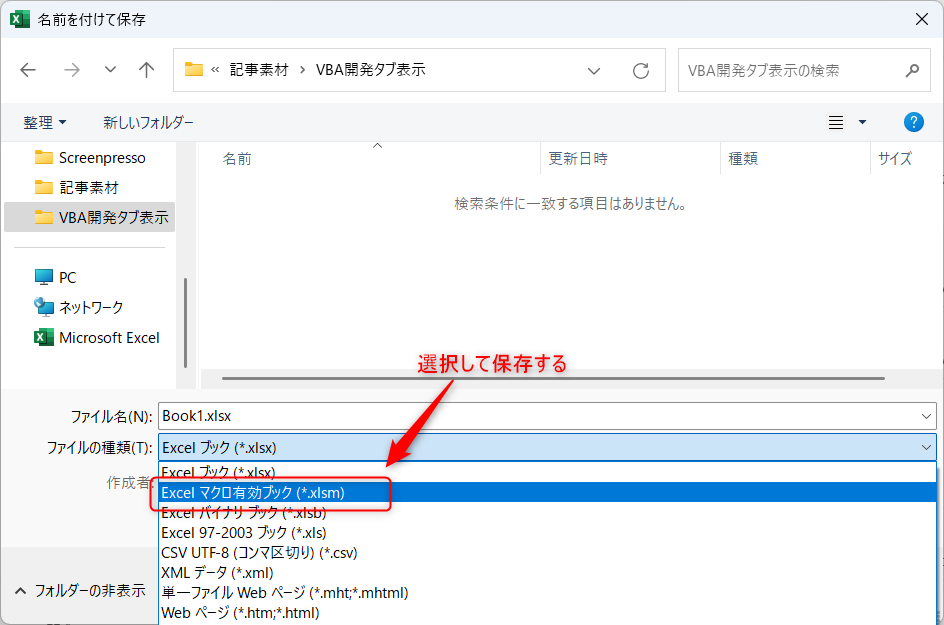Choose XML データ (*.xml) option
The width and height of the screenshot is (944, 625).
pos(547,573)
